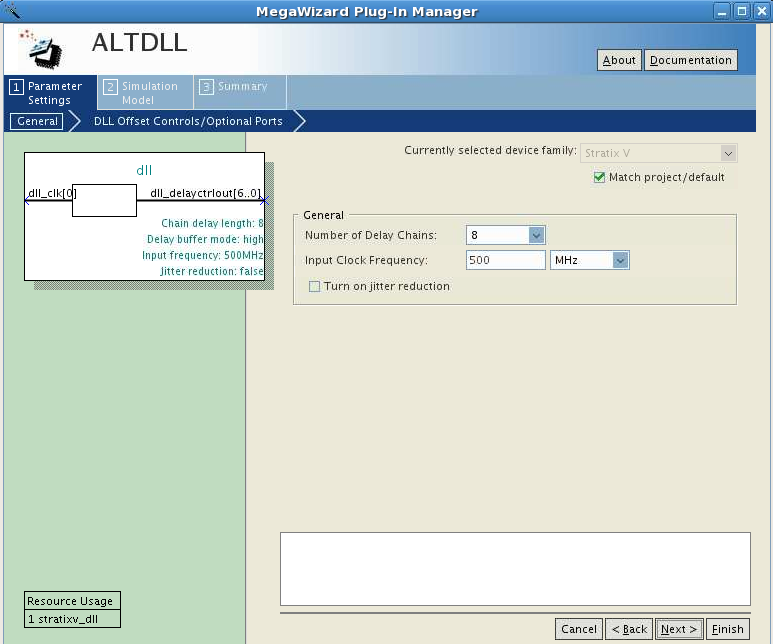
Task: Click the Delay buffer mode: high text
Action: pos(205,239)
